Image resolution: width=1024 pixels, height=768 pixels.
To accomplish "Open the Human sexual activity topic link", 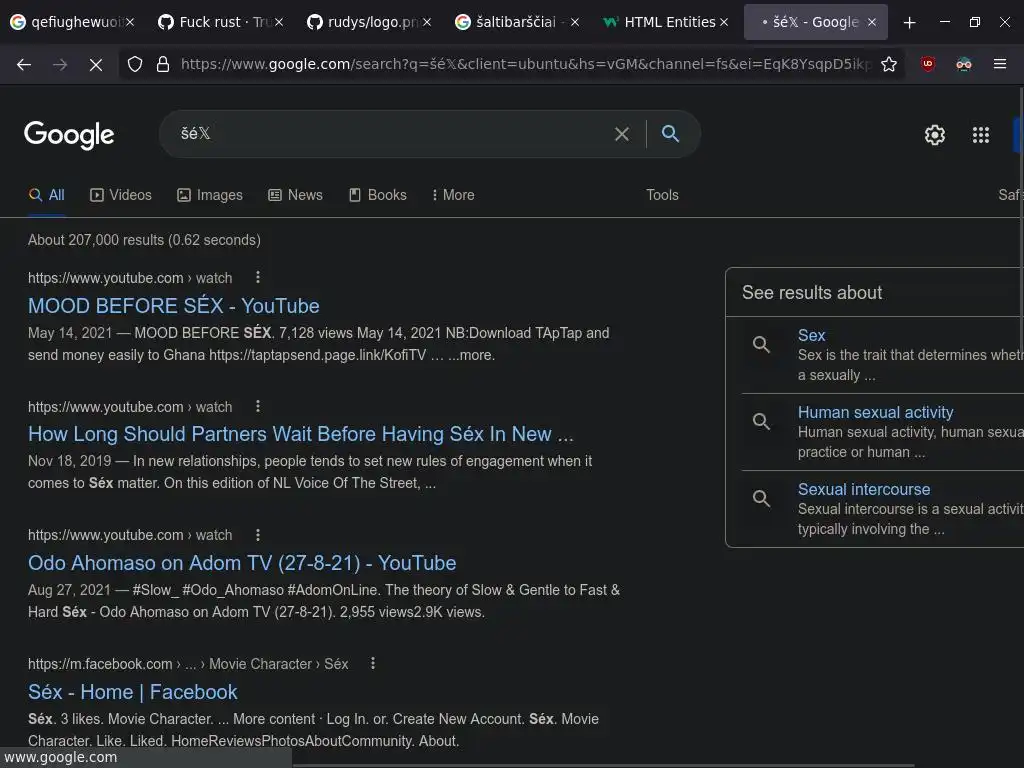I will coord(875,412).
